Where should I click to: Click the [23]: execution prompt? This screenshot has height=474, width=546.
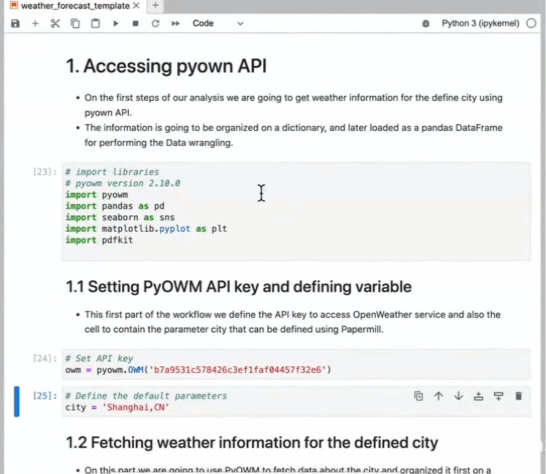coord(45,172)
